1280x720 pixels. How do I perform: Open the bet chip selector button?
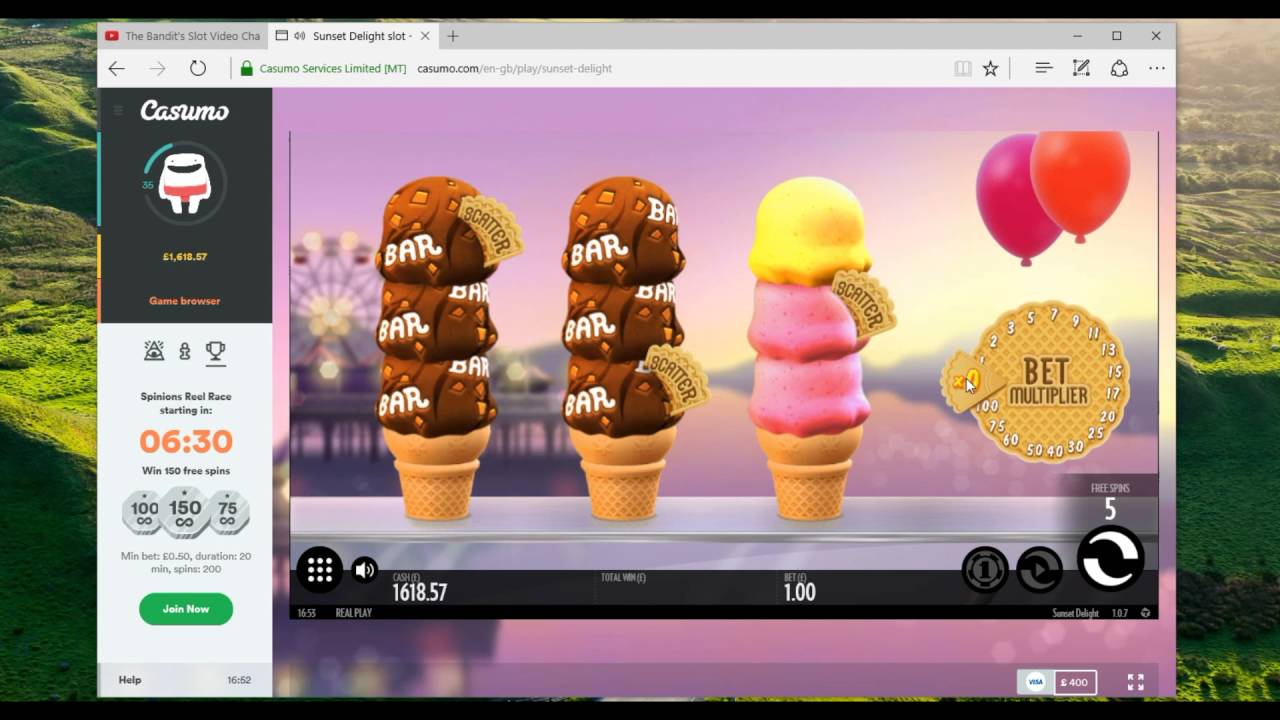click(985, 570)
